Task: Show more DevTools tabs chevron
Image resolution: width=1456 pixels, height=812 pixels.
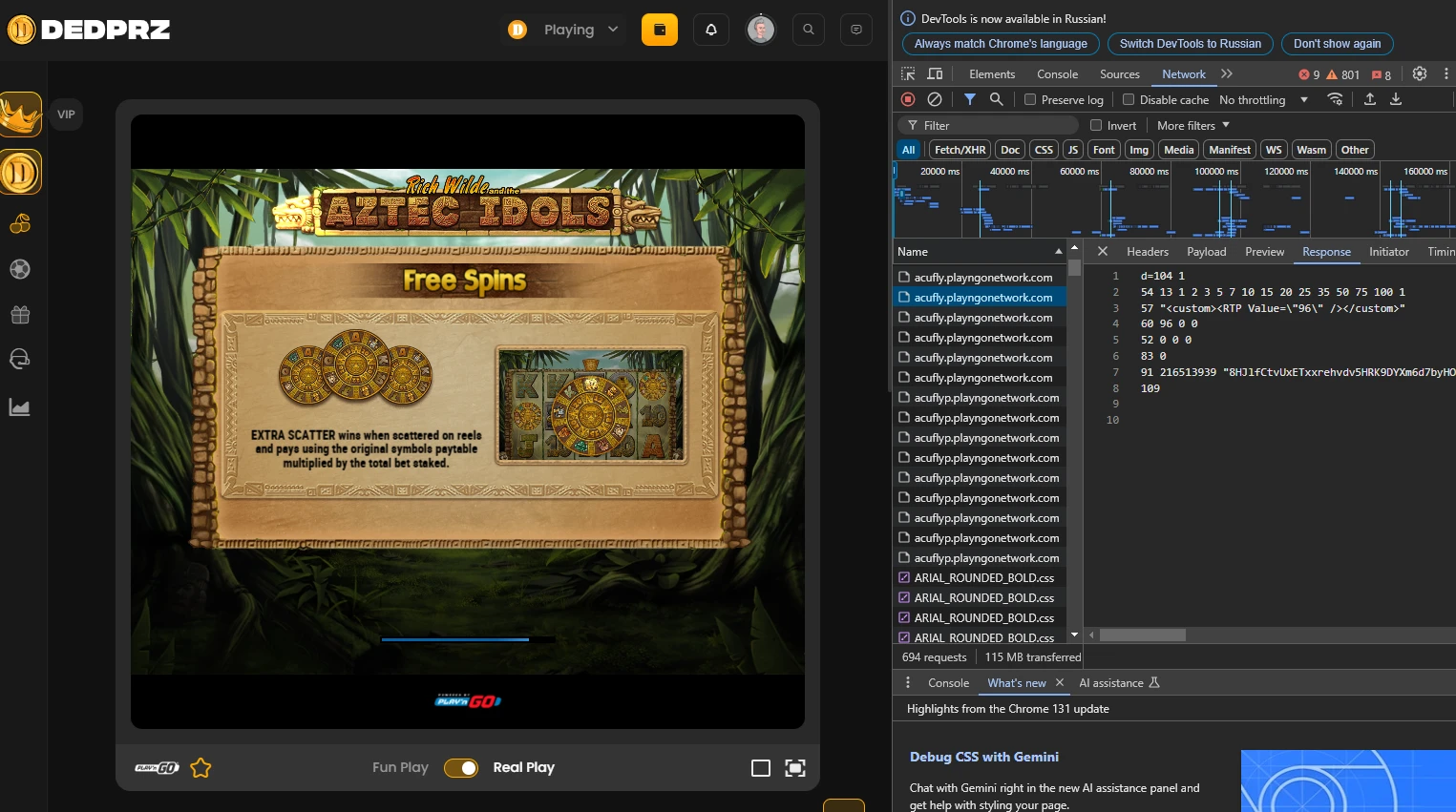Action: point(1227,73)
